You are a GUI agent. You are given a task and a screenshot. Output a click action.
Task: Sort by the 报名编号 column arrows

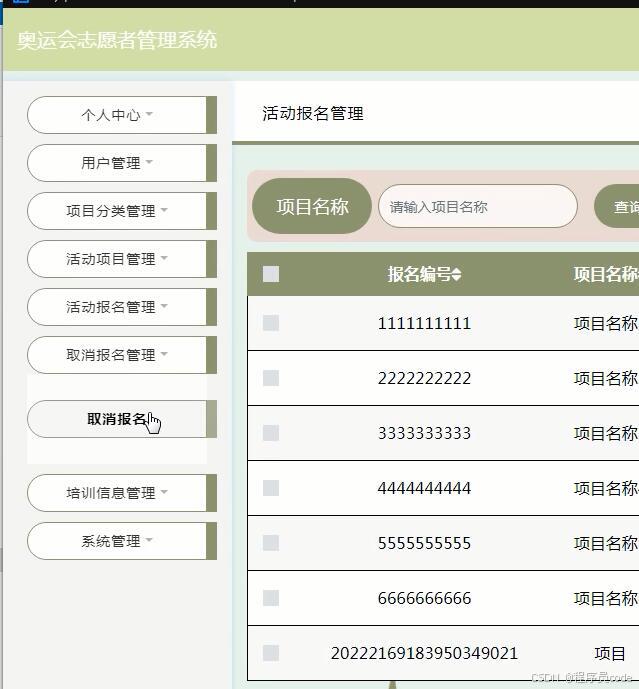point(457,275)
